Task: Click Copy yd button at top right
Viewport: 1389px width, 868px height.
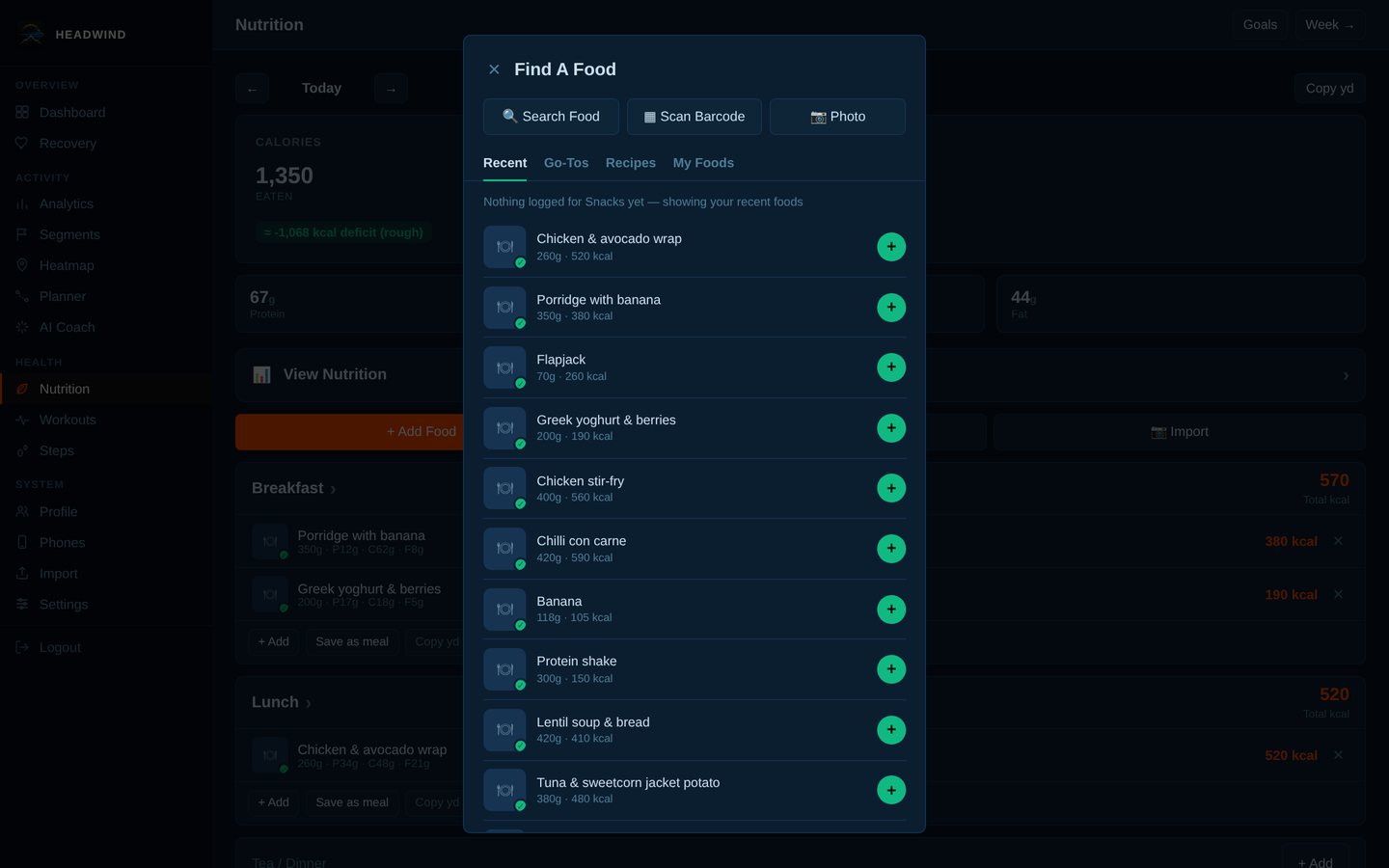Action: pos(1329,89)
